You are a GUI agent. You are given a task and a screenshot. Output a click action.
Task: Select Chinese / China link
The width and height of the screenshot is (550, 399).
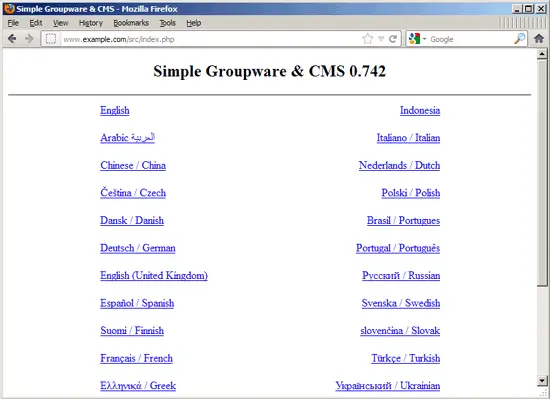[x=133, y=165]
